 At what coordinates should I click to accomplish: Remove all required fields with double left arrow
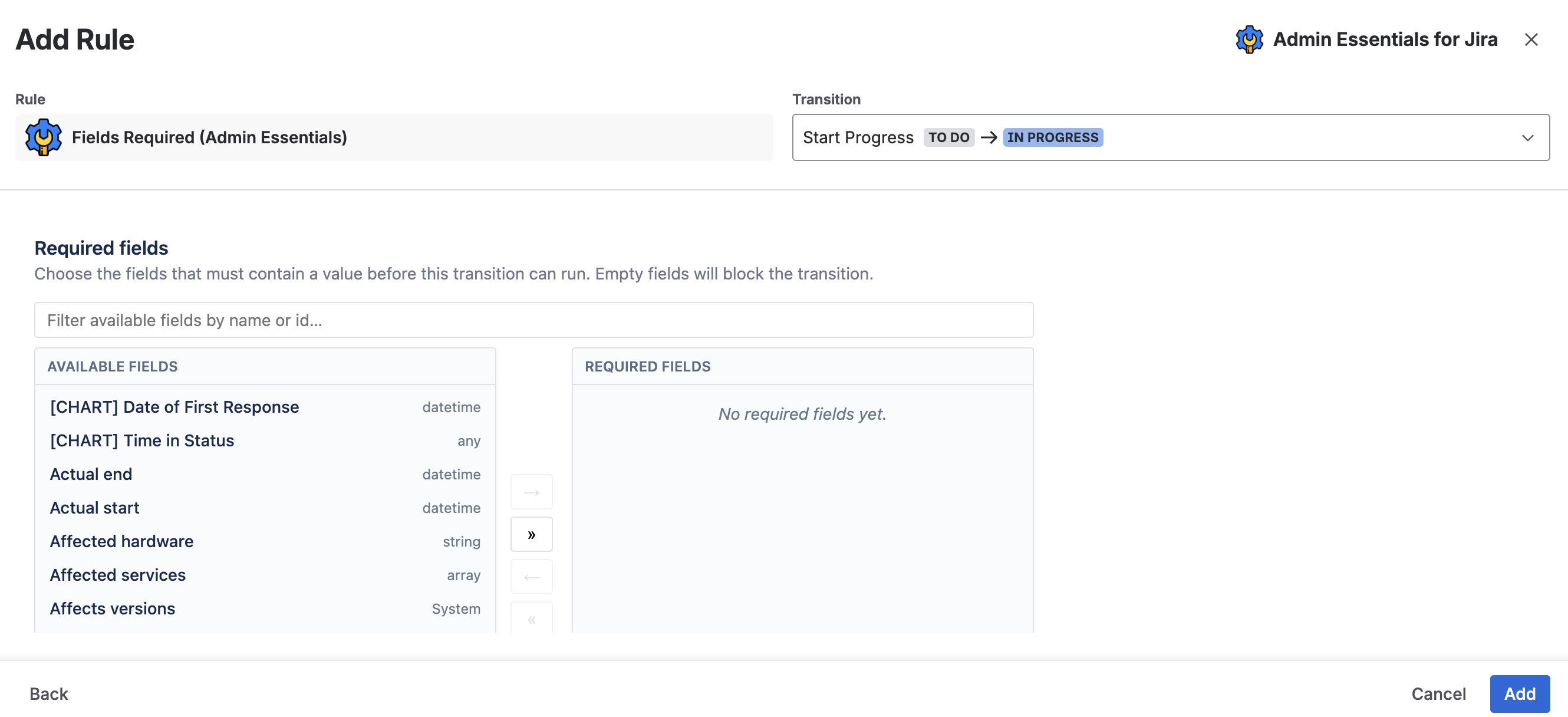[531, 619]
